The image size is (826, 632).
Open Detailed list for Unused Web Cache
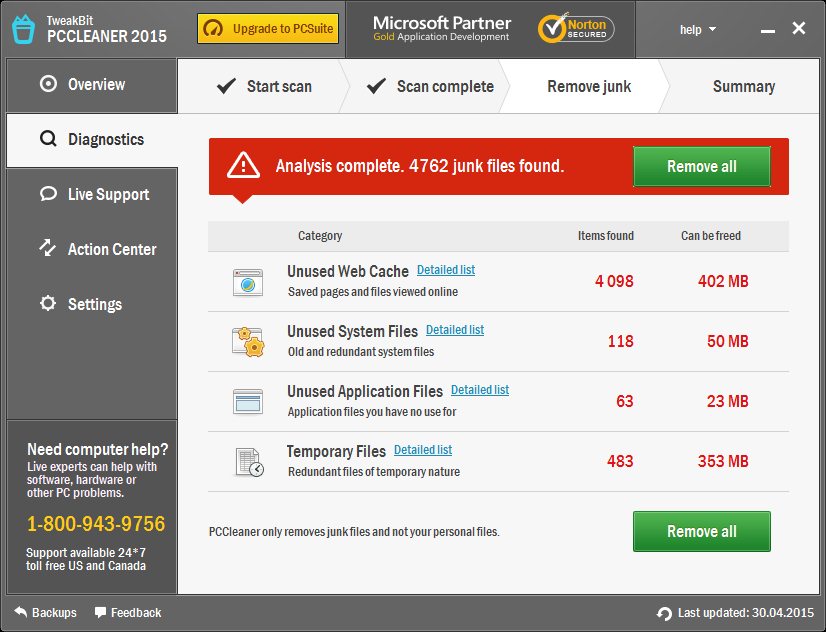coord(446,270)
